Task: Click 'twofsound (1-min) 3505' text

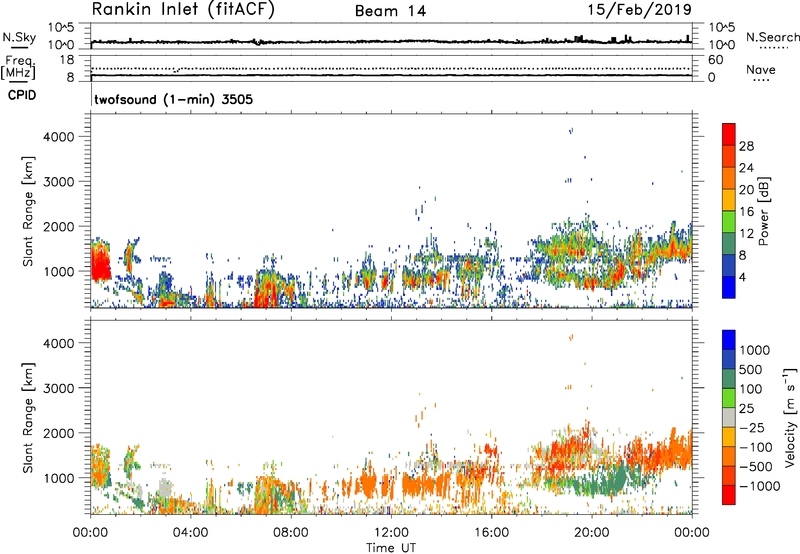Action: pyautogui.click(x=173, y=99)
